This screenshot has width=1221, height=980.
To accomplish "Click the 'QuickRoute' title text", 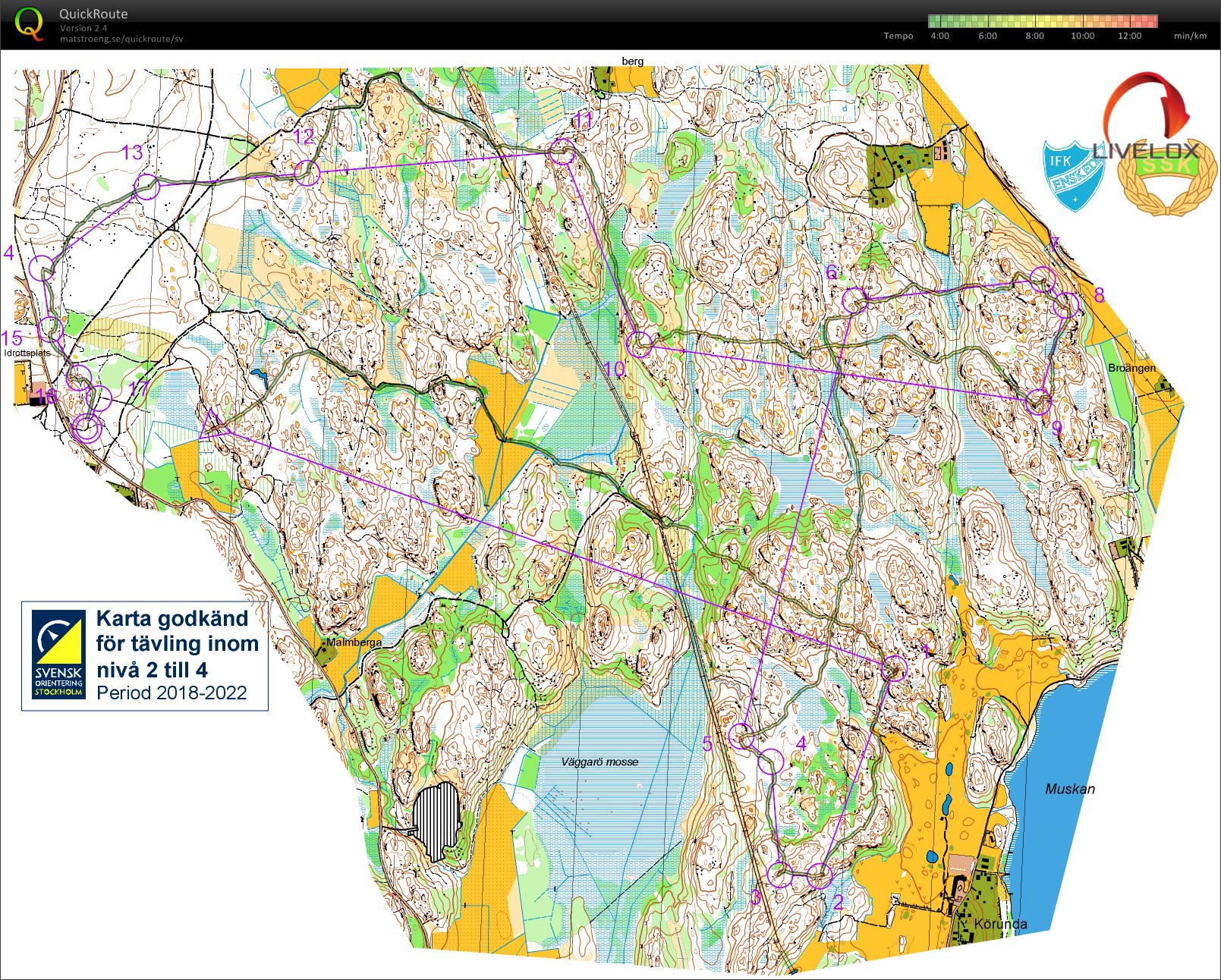I will (x=93, y=14).
